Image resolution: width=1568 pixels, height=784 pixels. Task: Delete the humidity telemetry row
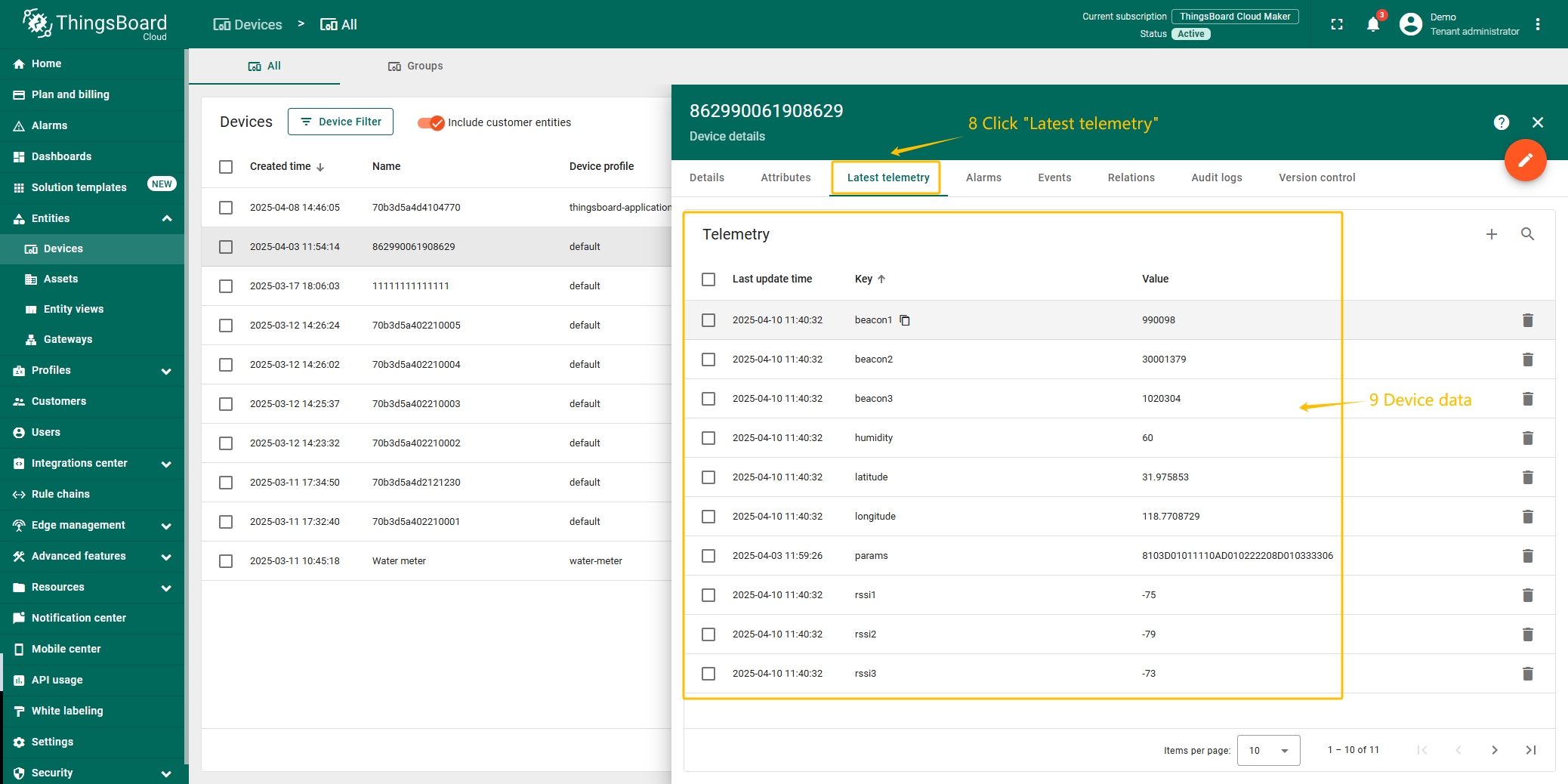[1527, 438]
